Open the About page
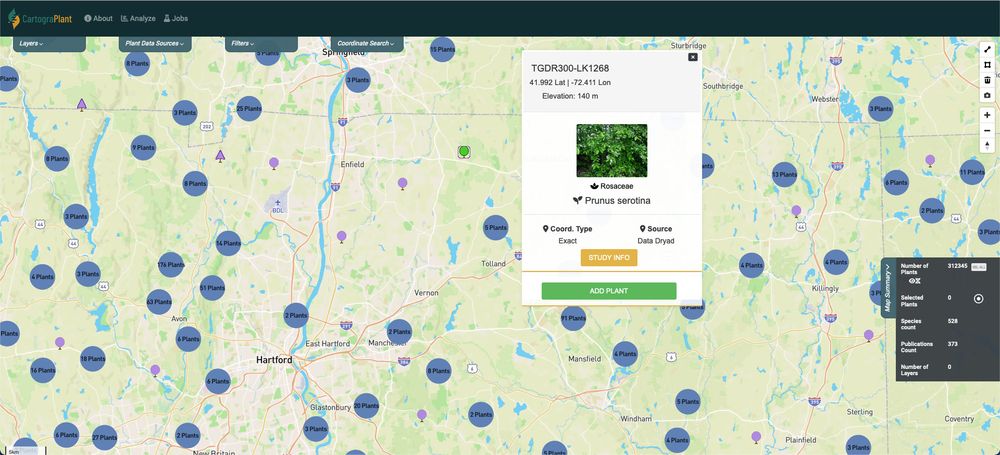 (x=98, y=19)
